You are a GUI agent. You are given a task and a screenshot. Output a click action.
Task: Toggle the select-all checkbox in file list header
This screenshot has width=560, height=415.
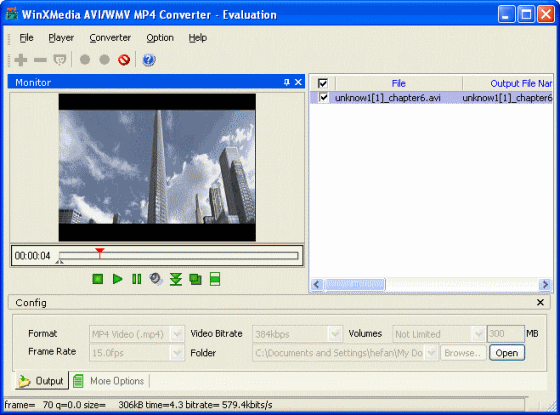[322, 83]
